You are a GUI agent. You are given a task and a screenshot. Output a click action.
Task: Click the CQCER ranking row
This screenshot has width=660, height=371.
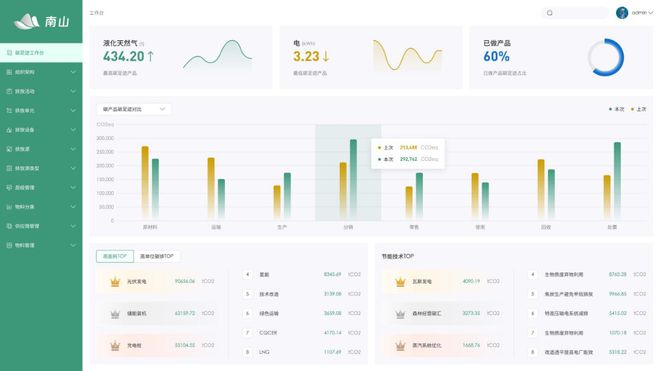pos(302,333)
